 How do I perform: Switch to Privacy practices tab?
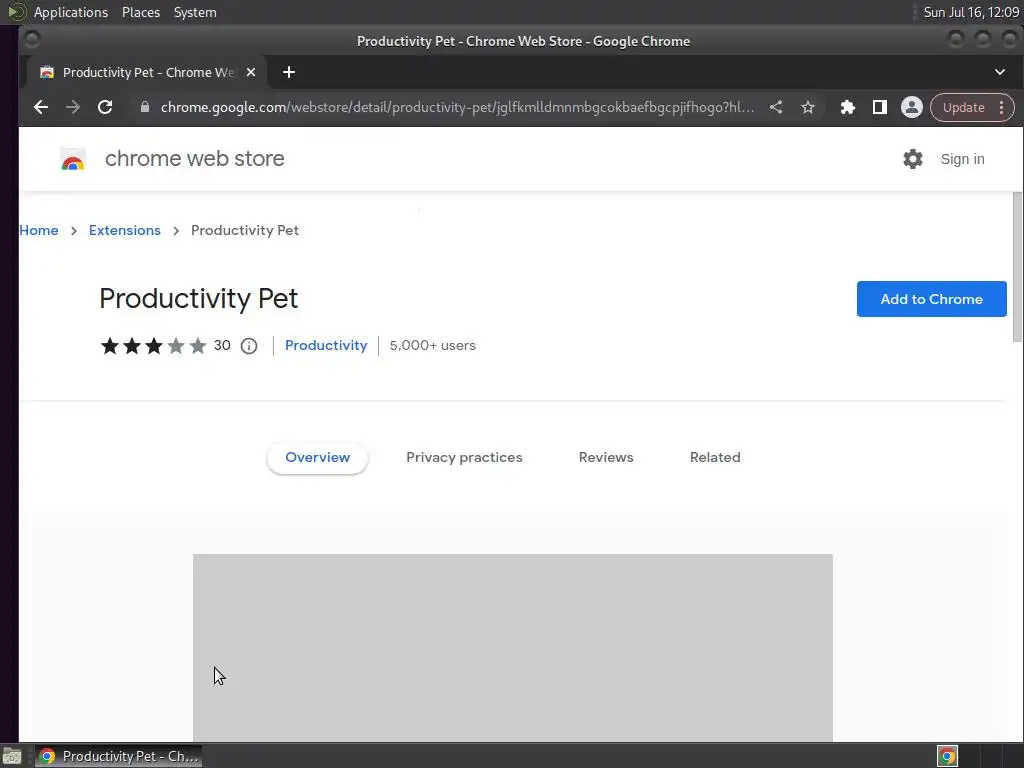464,458
